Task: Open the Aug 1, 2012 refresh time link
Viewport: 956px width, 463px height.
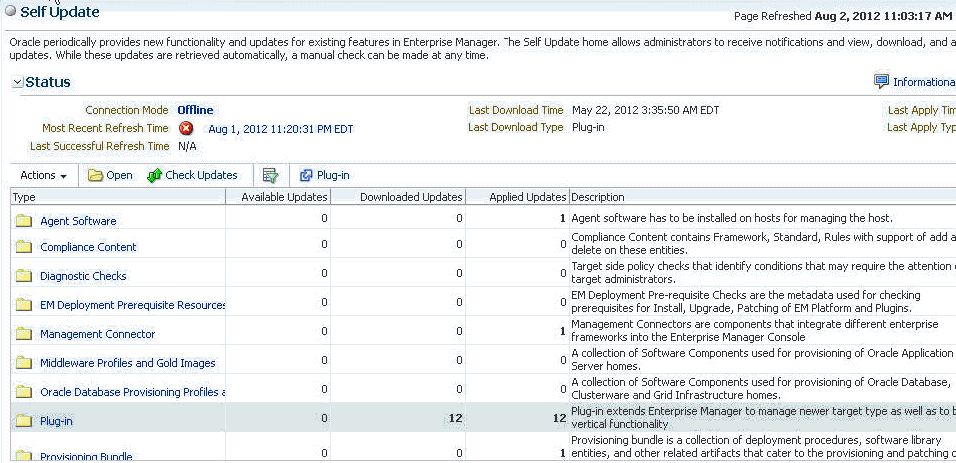Action: coord(280,129)
